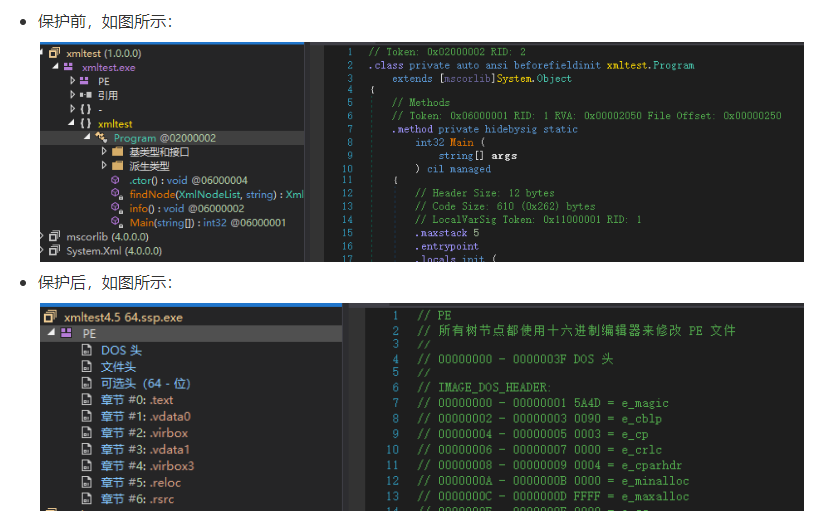The width and height of the screenshot is (827, 523).
Task: Select 章节 #6: .rsrc section
Action: [139, 499]
